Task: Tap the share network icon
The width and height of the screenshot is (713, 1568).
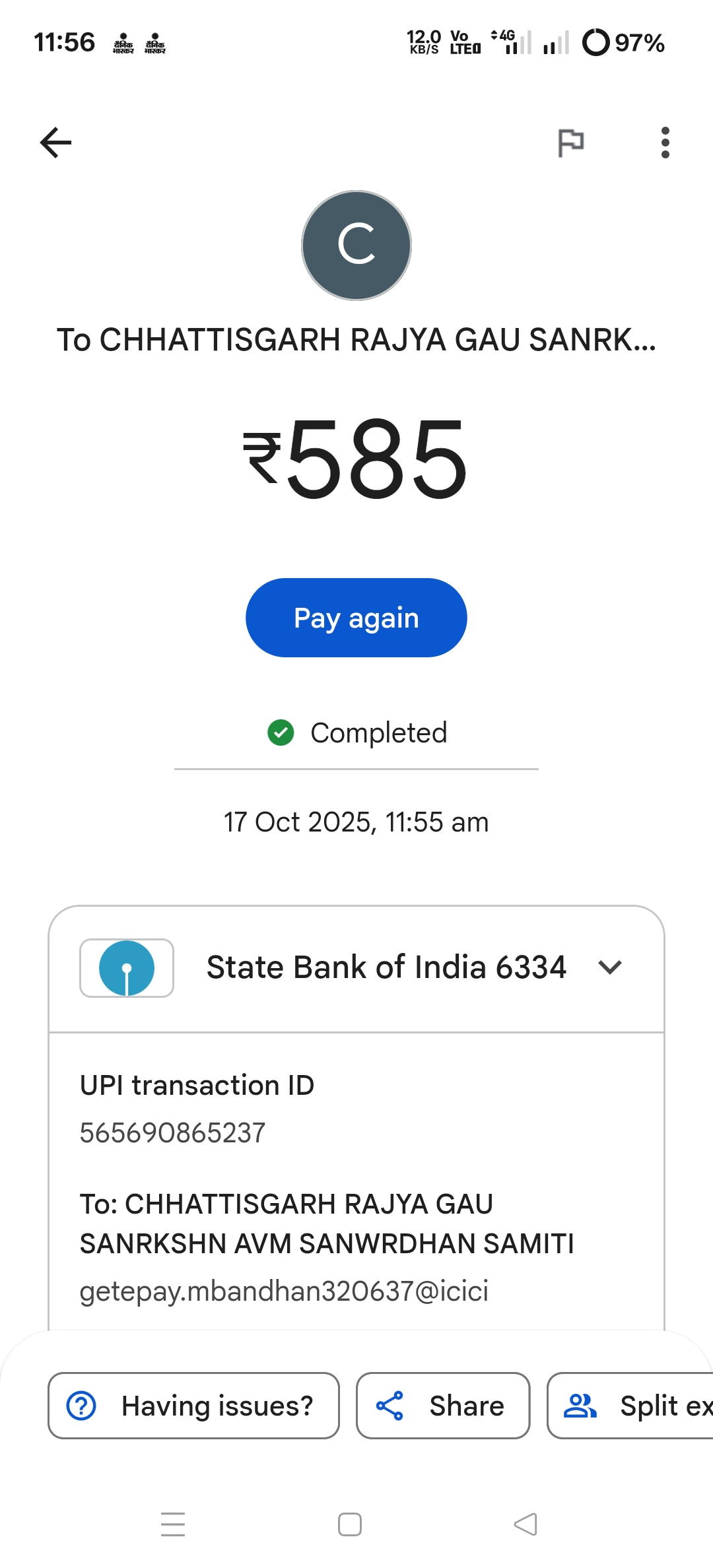Action: (x=390, y=1406)
